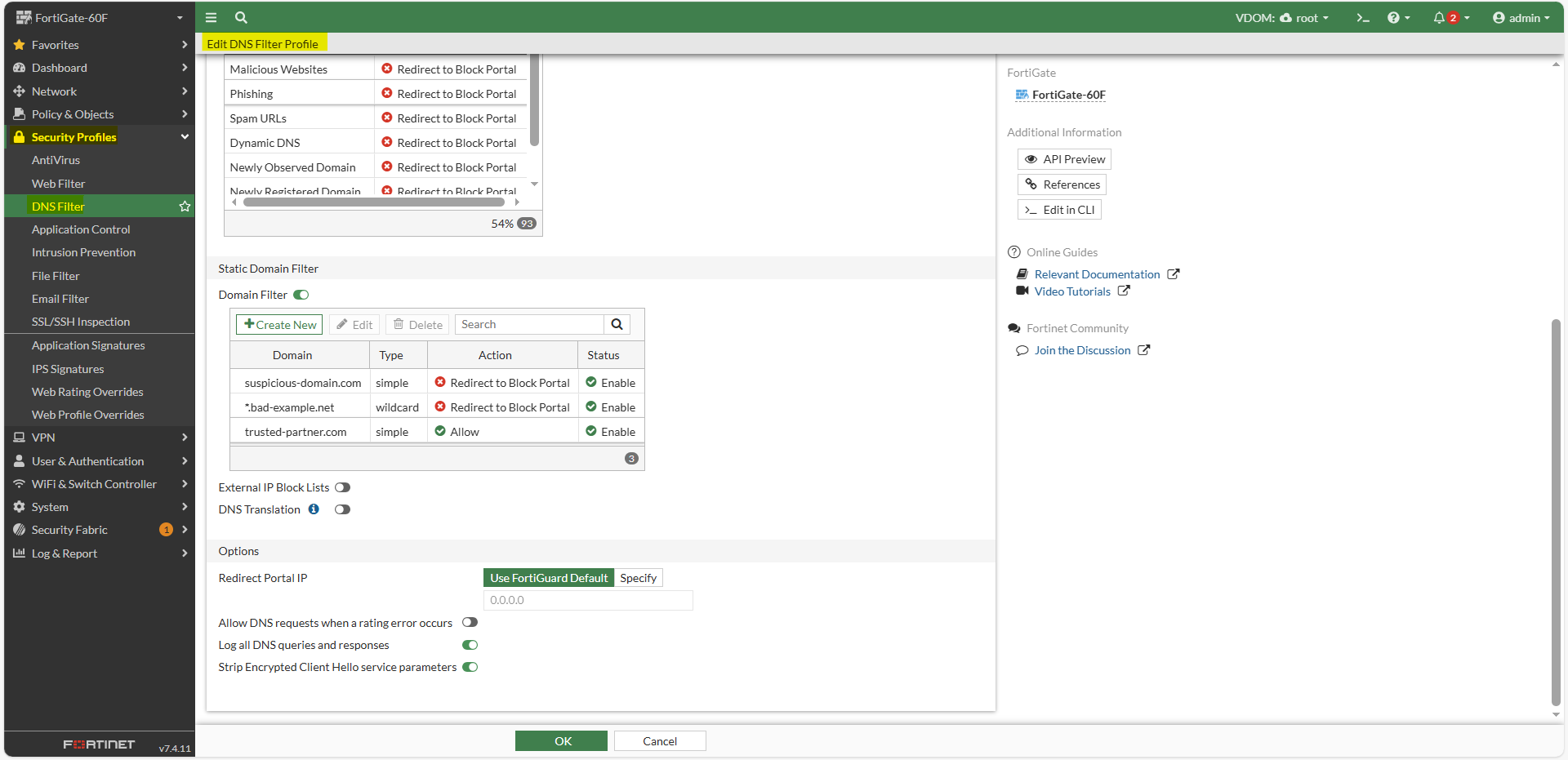
Task: Select Use FortiGuard Default for Redirect Portal IP
Action: [549, 578]
